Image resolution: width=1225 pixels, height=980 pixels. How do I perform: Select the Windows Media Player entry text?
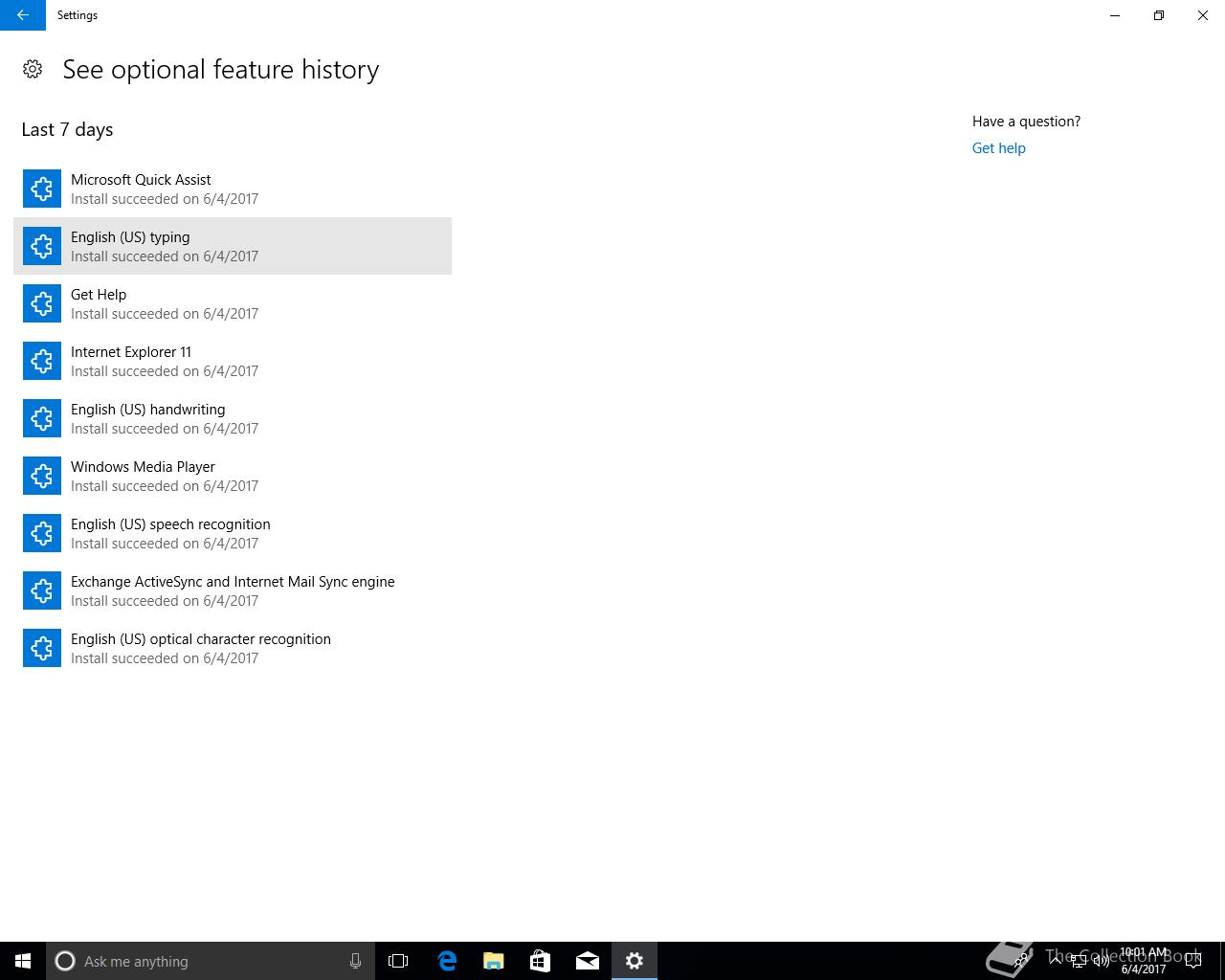[x=143, y=467]
